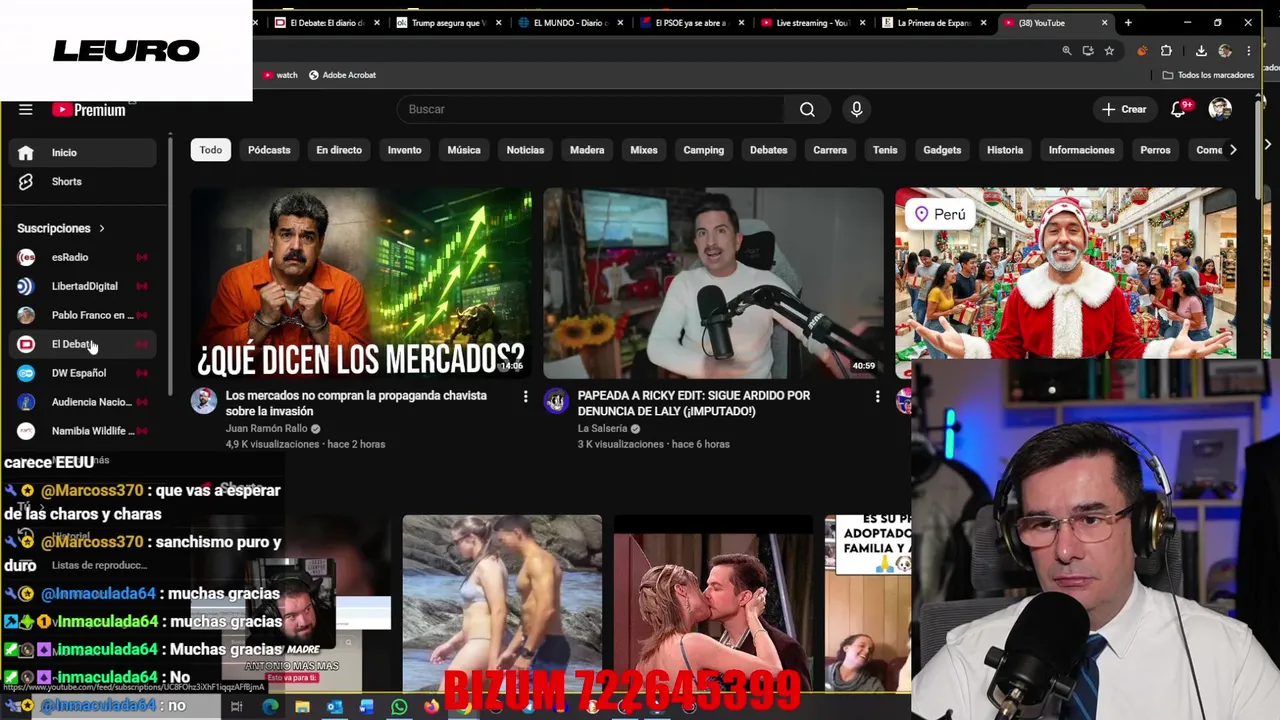The height and width of the screenshot is (720, 1280).
Task: Open the El Debate subscription
Action: [x=82, y=344]
